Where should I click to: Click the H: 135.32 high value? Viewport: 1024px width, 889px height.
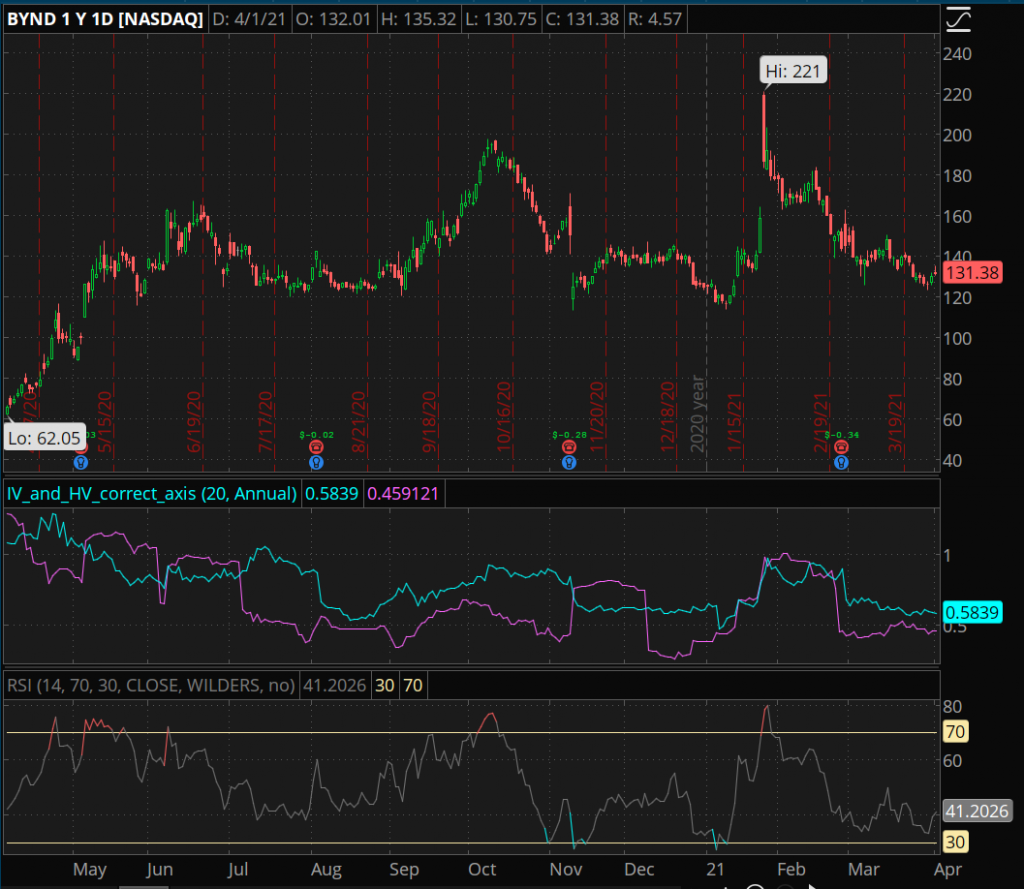pyautogui.click(x=418, y=19)
